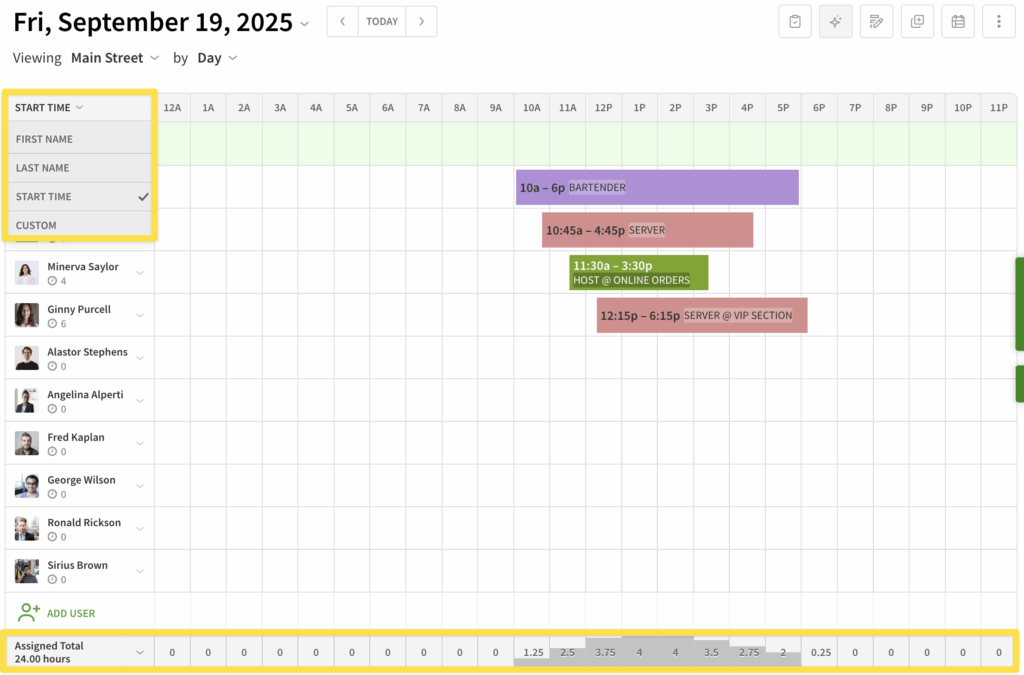Sort by LAST NAME option

[x=43, y=168]
